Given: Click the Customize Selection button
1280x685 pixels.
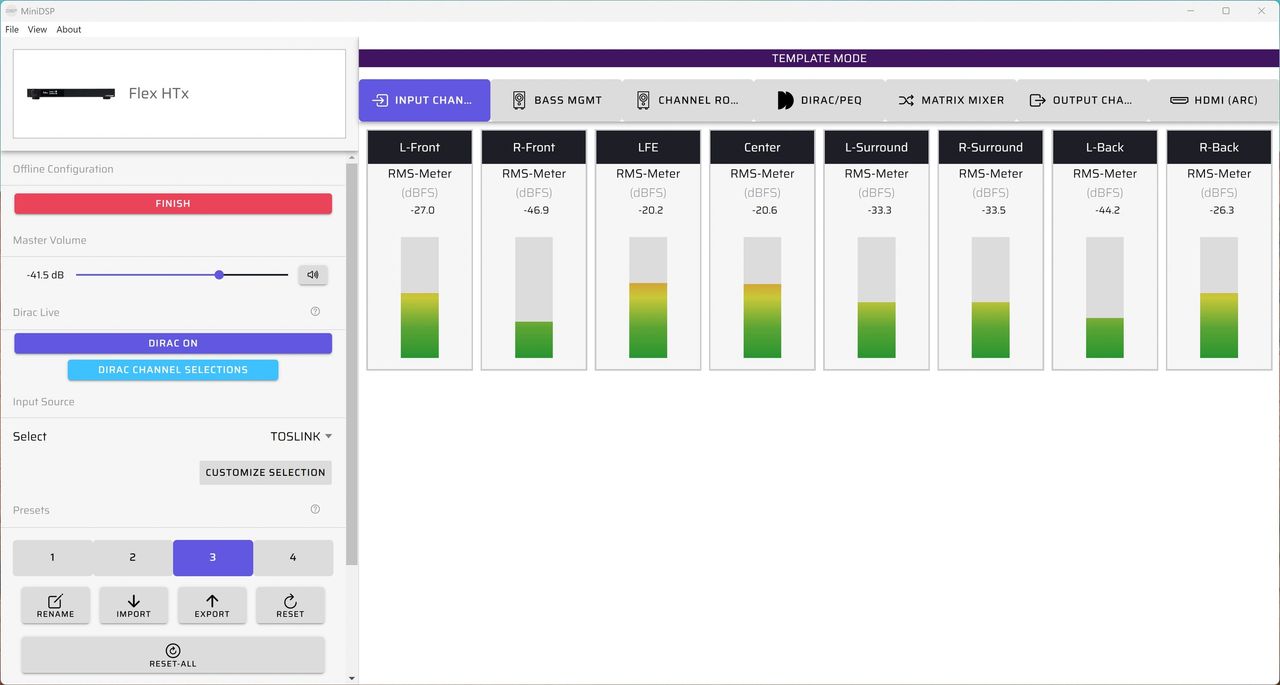Looking at the screenshot, I should pos(265,472).
